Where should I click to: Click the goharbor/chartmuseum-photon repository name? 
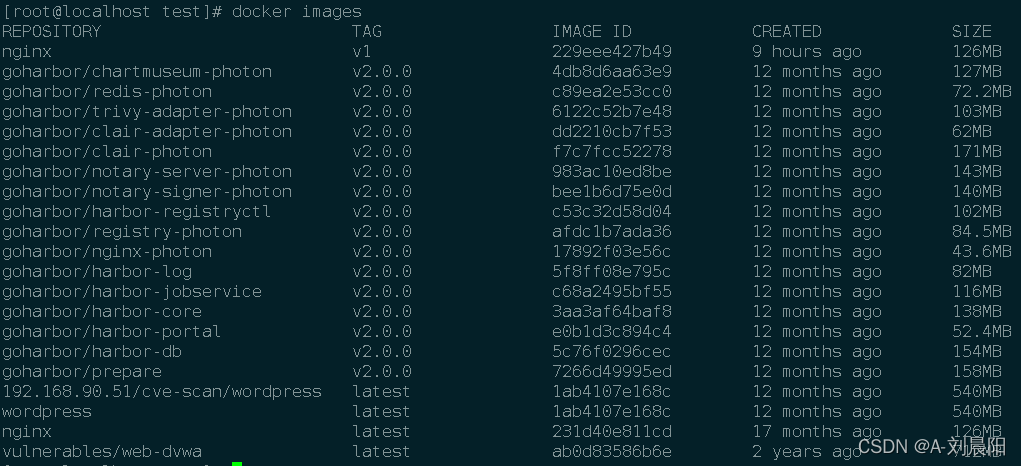[137, 72]
